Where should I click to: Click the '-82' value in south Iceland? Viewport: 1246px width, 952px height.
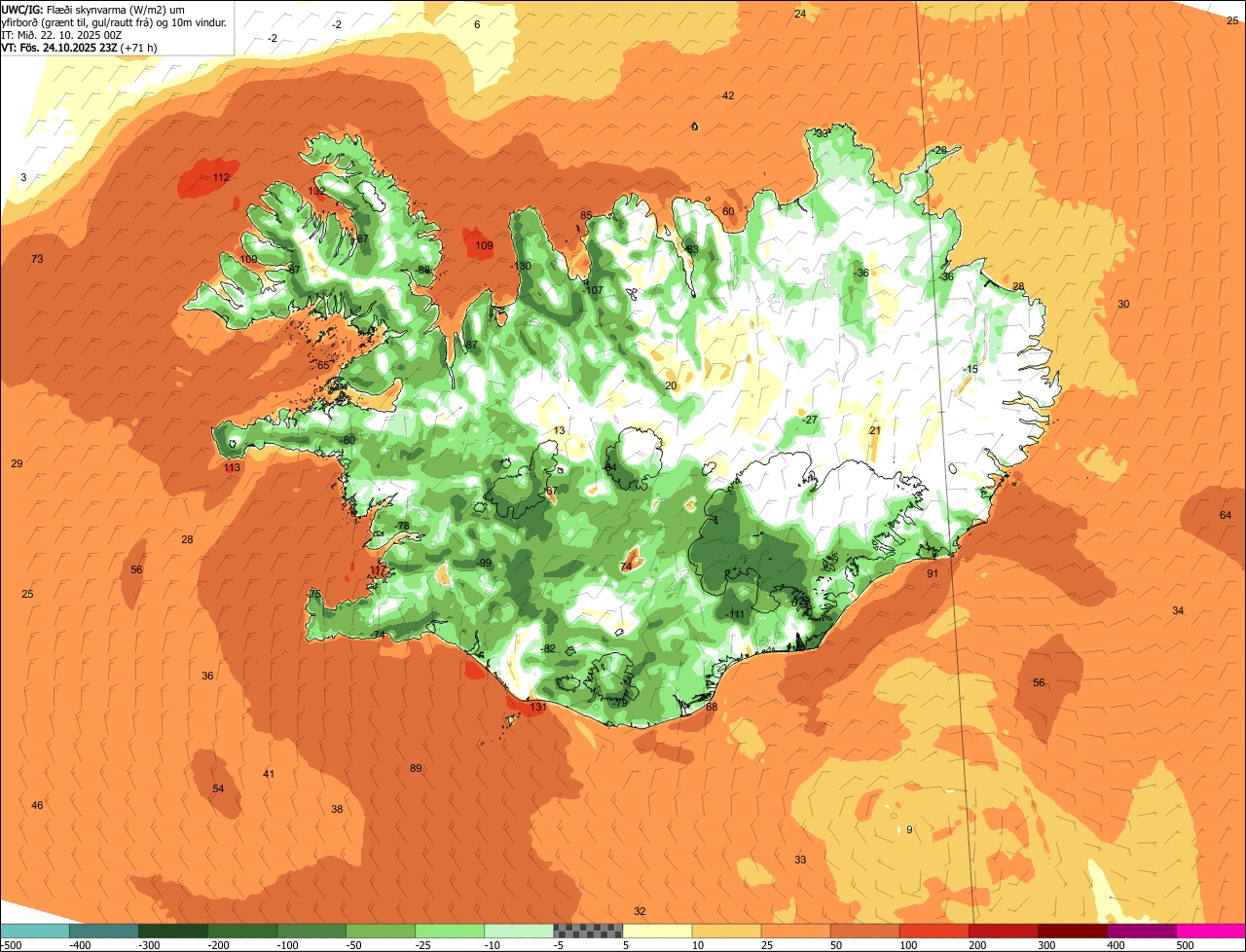tap(548, 648)
